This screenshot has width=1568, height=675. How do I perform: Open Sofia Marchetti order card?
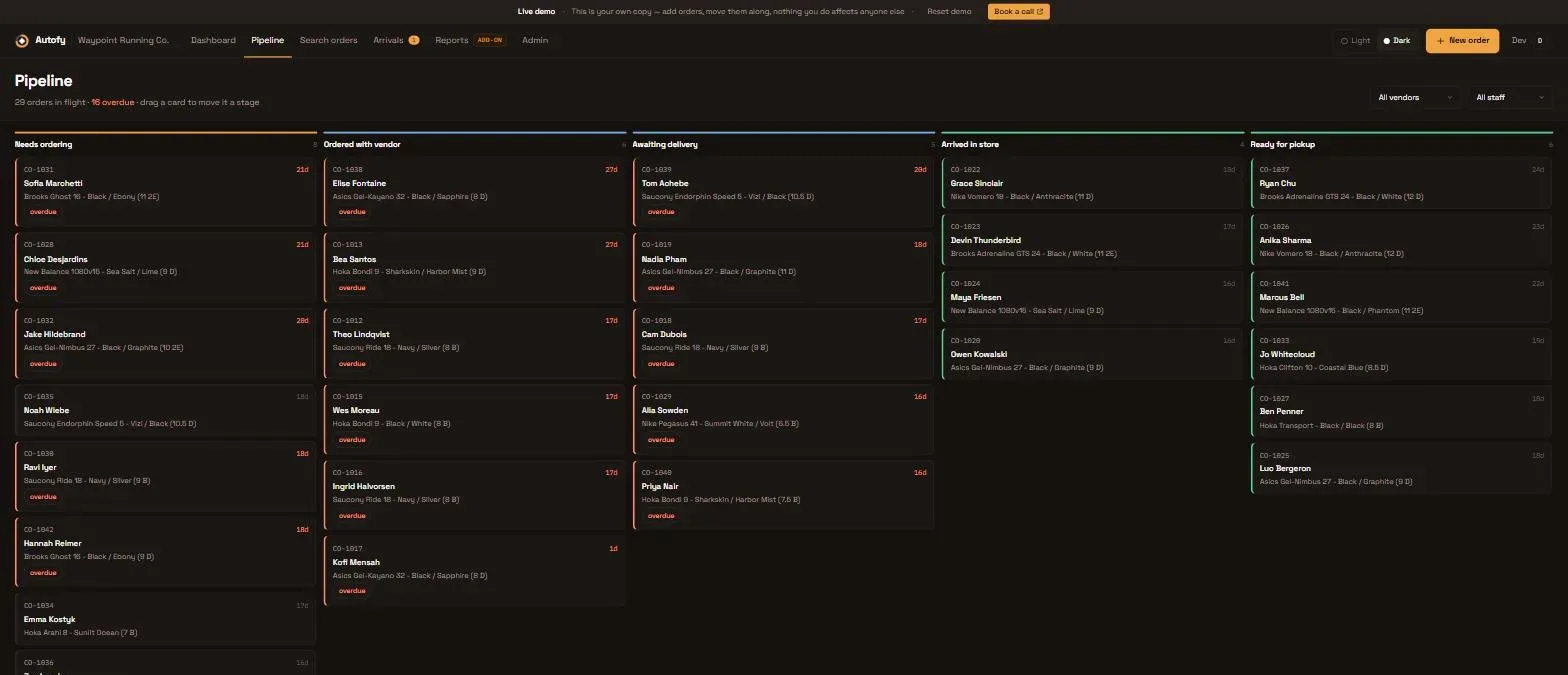pos(166,191)
